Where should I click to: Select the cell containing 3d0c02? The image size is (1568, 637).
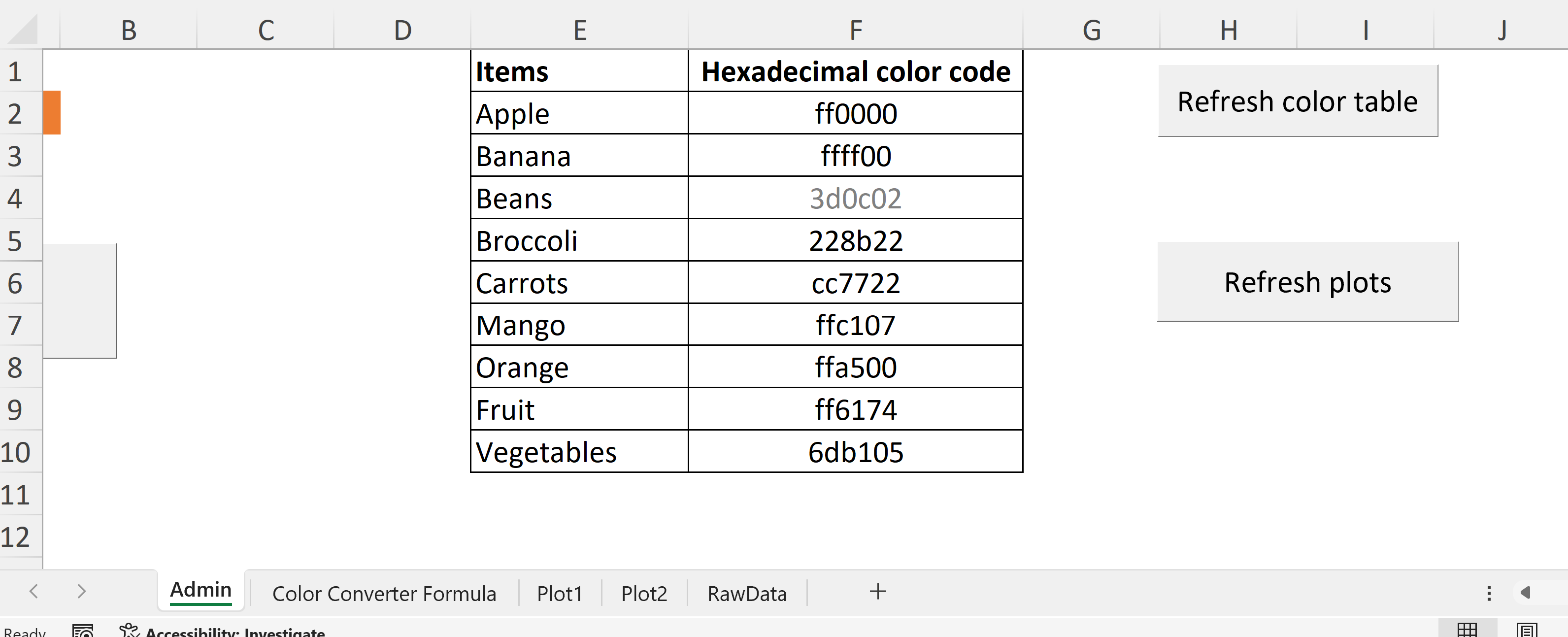tap(855, 199)
